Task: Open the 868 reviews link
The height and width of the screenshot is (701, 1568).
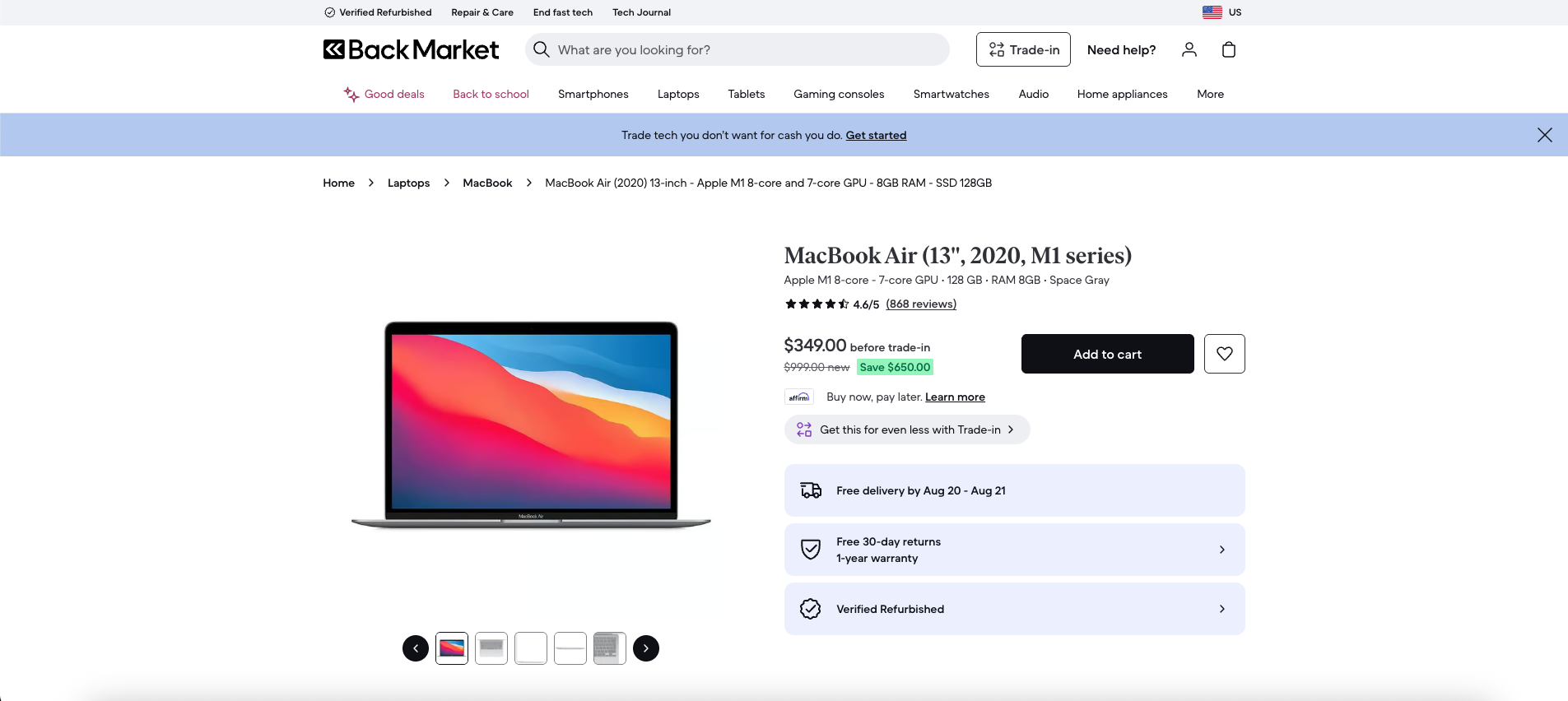Action: 921,304
